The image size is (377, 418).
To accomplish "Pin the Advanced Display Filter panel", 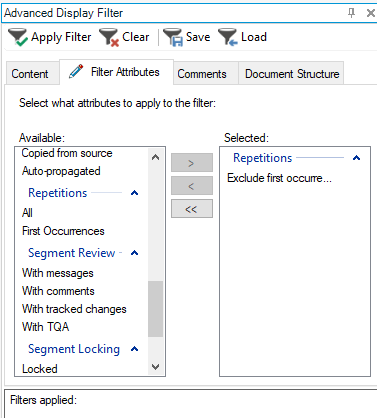I will pos(351,13).
